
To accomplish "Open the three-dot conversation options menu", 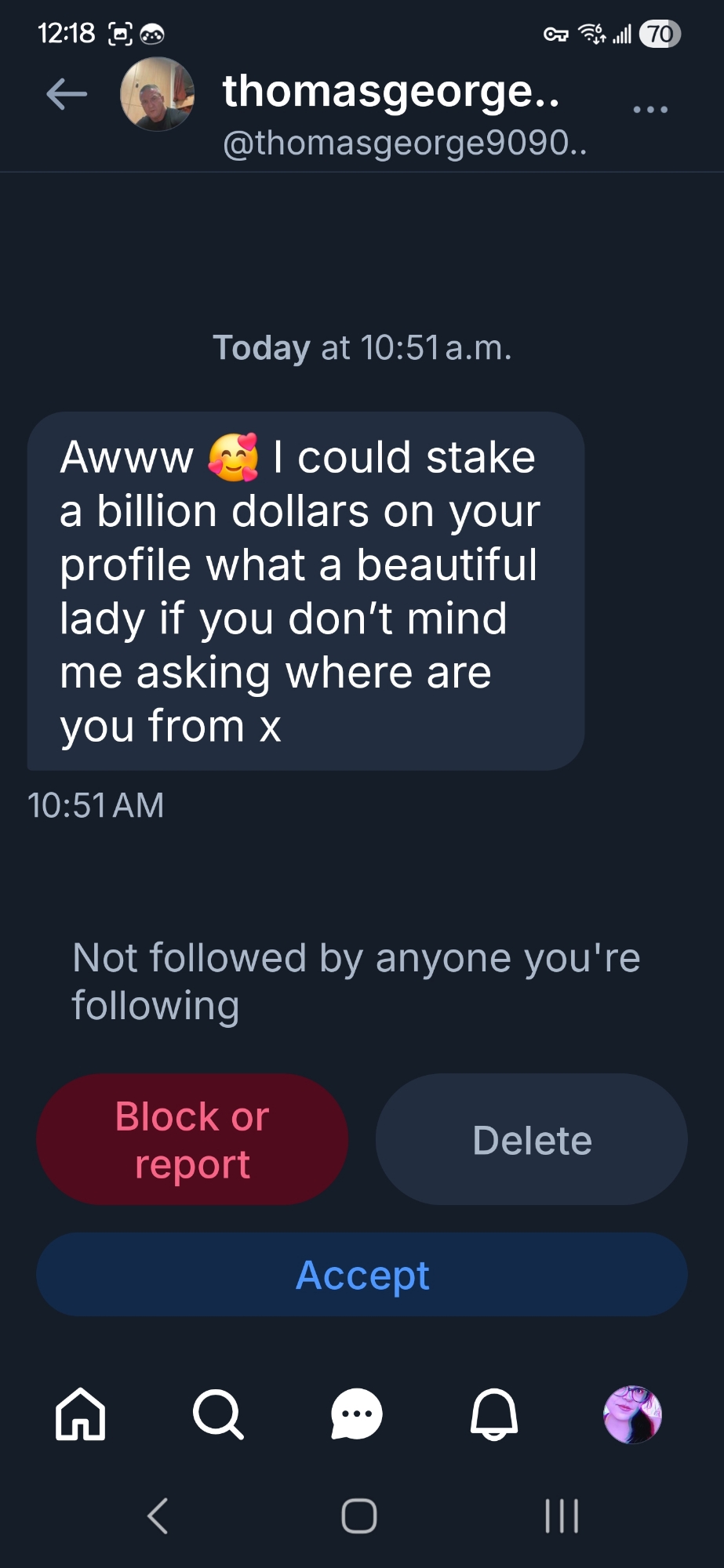I will (x=650, y=110).
